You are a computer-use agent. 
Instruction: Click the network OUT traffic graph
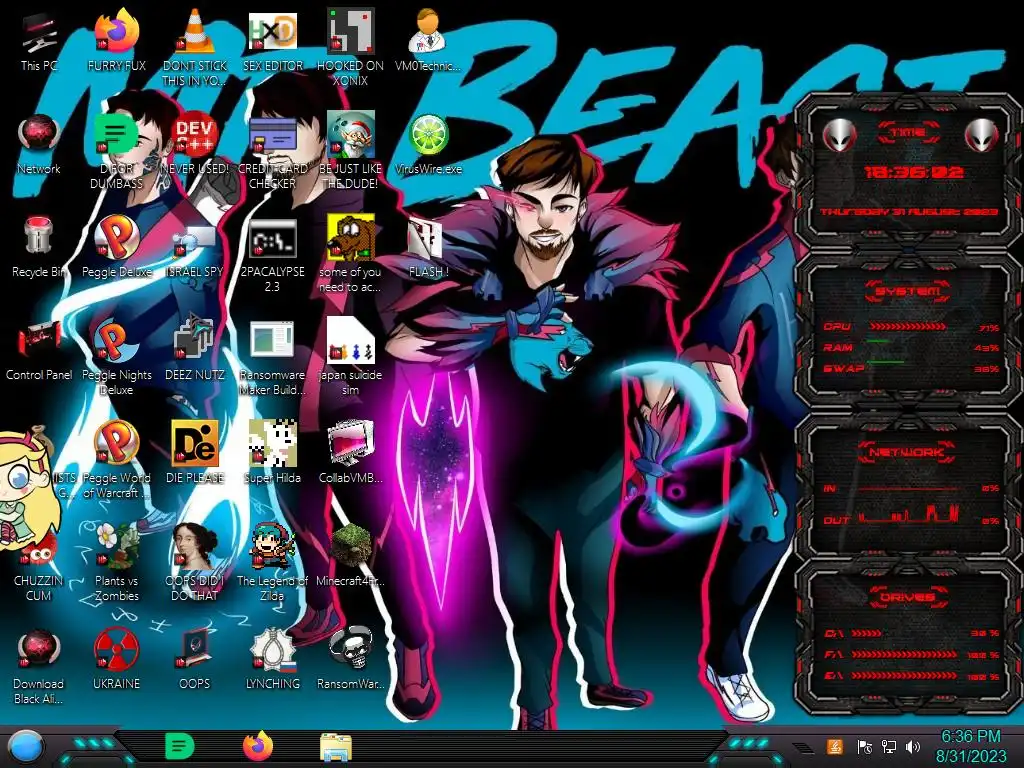pyautogui.click(x=908, y=516)
